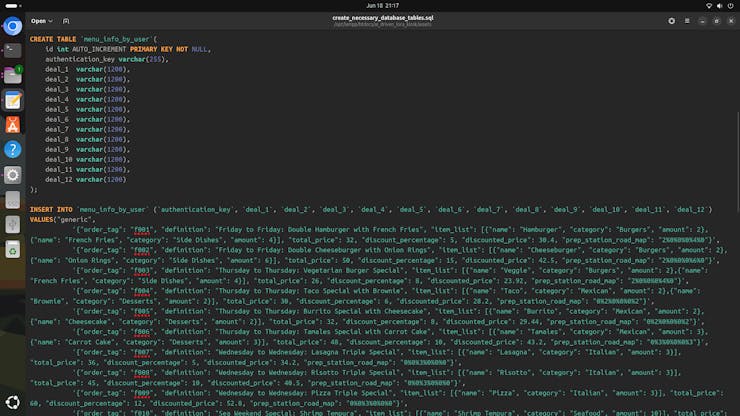Image resolution: width=740 pixels, height=416 pixels.
Task: Select the Text Editor dock icon
Action: [13, 100]
